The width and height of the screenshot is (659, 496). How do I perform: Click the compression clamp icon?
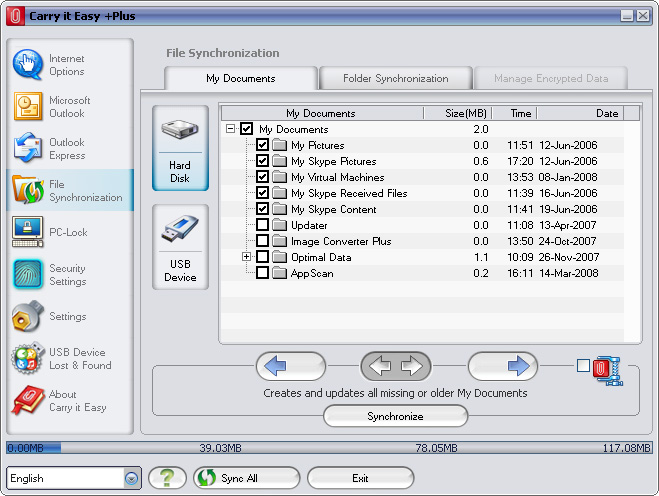coord(608,371)
